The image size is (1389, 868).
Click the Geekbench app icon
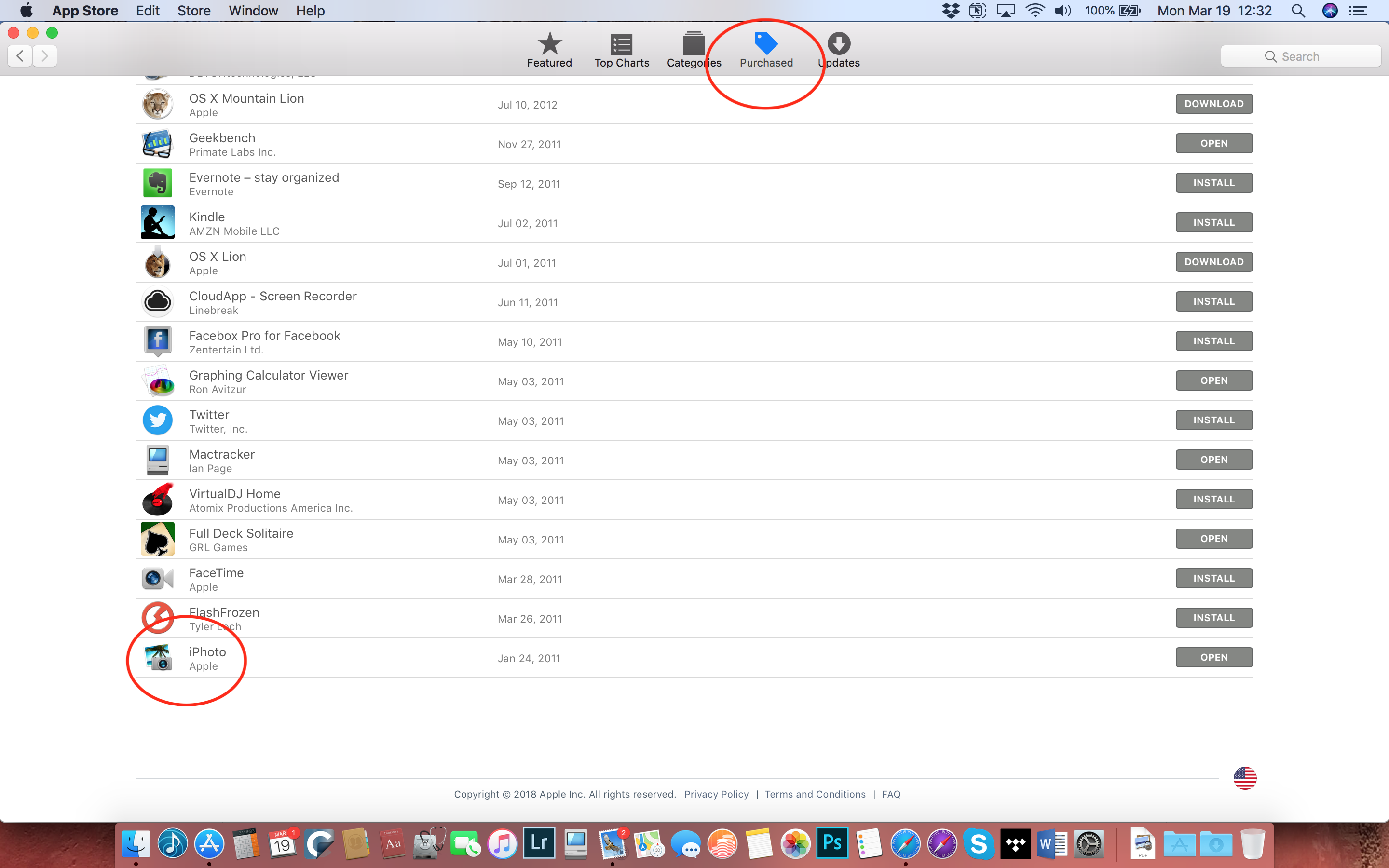(x=157, y=144)
